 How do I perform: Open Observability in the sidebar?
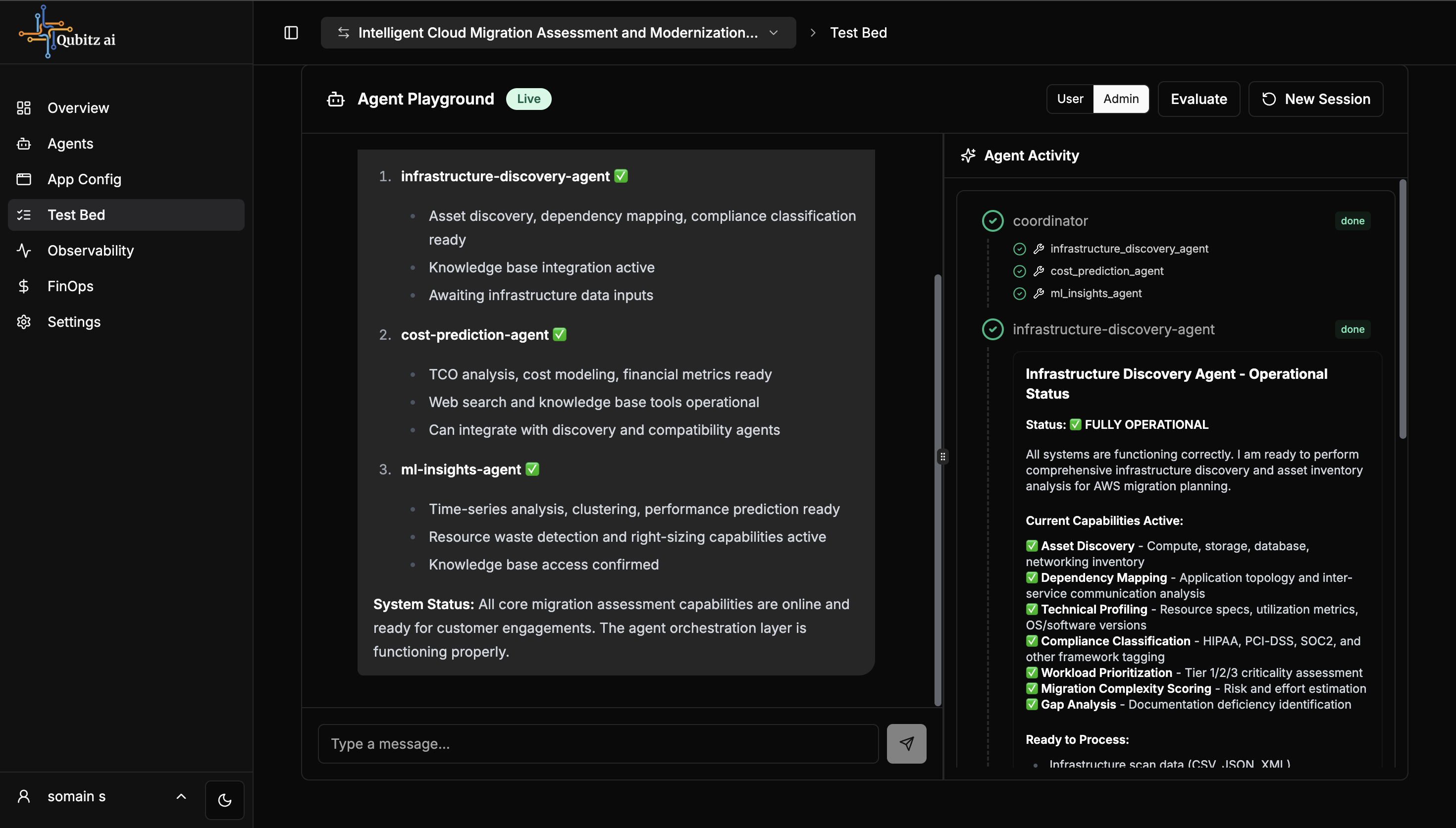click(x=91, y=251)
